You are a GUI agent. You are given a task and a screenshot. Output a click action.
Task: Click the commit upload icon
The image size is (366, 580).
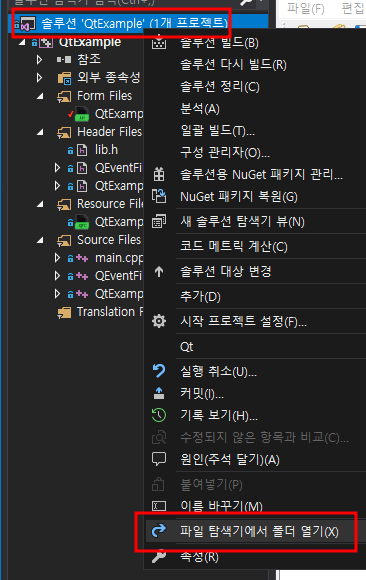tap(159, 393)
